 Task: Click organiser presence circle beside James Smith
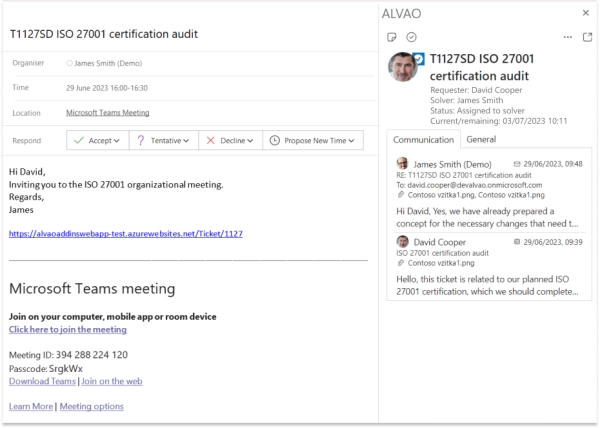69,63
